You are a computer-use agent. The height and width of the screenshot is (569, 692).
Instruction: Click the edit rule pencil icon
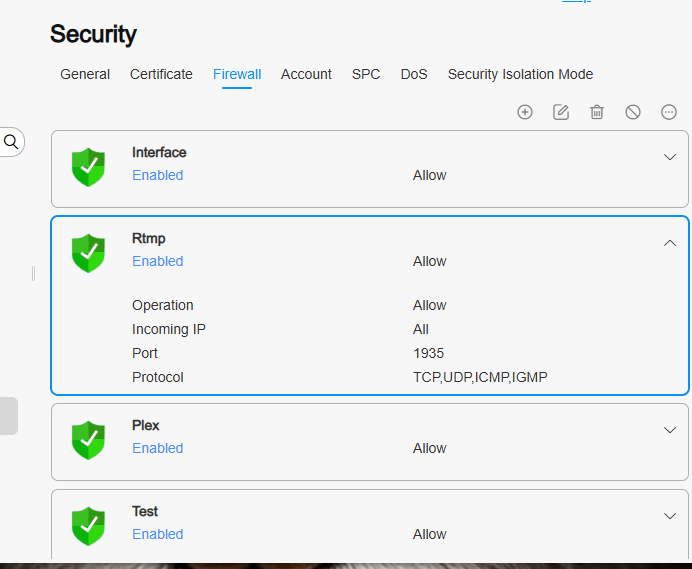pos(561,112)
